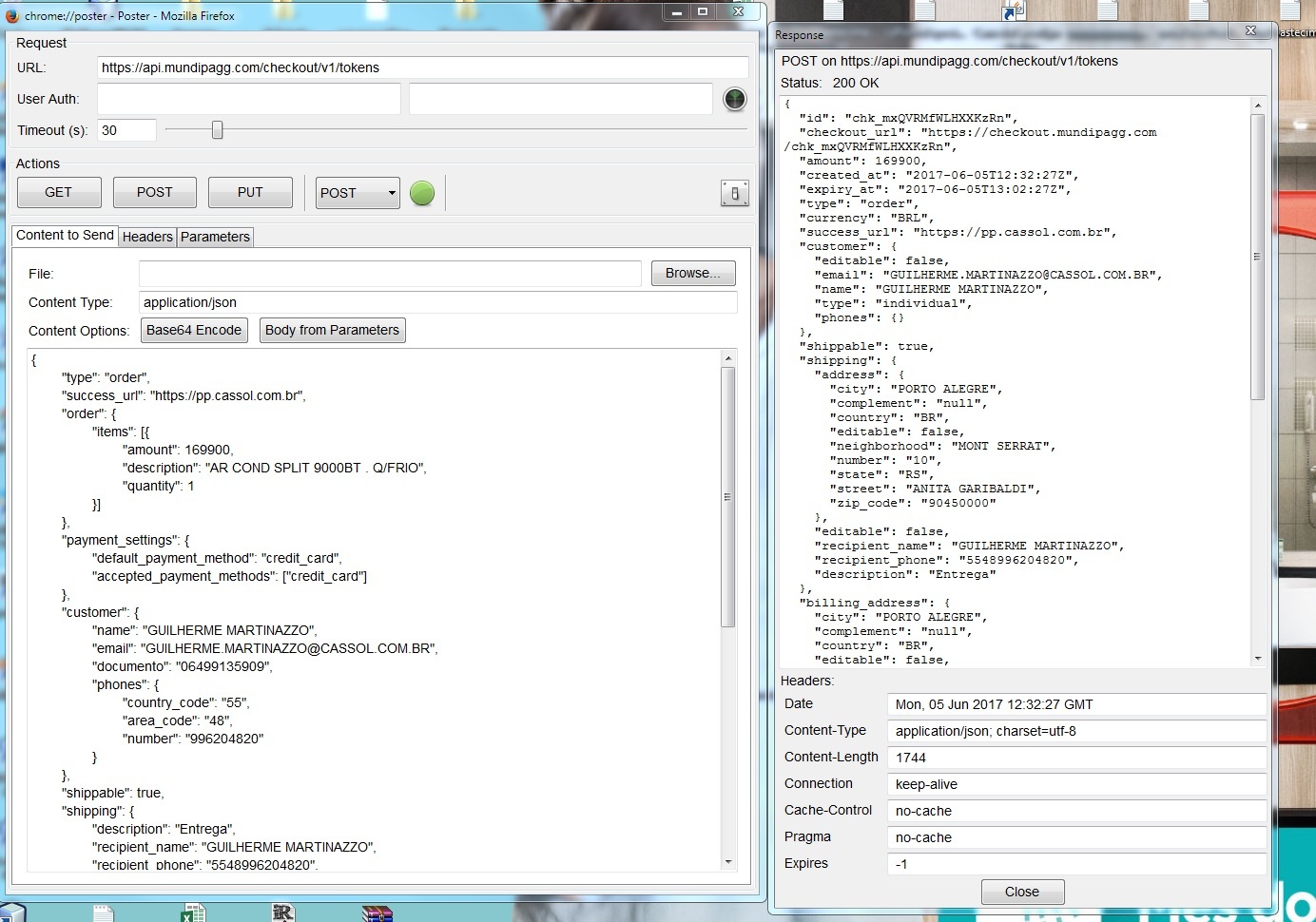Click the "country_code": "55" line
This screenshot has width=1316, height=922.
pyautogui.click(x=186, y=702)
